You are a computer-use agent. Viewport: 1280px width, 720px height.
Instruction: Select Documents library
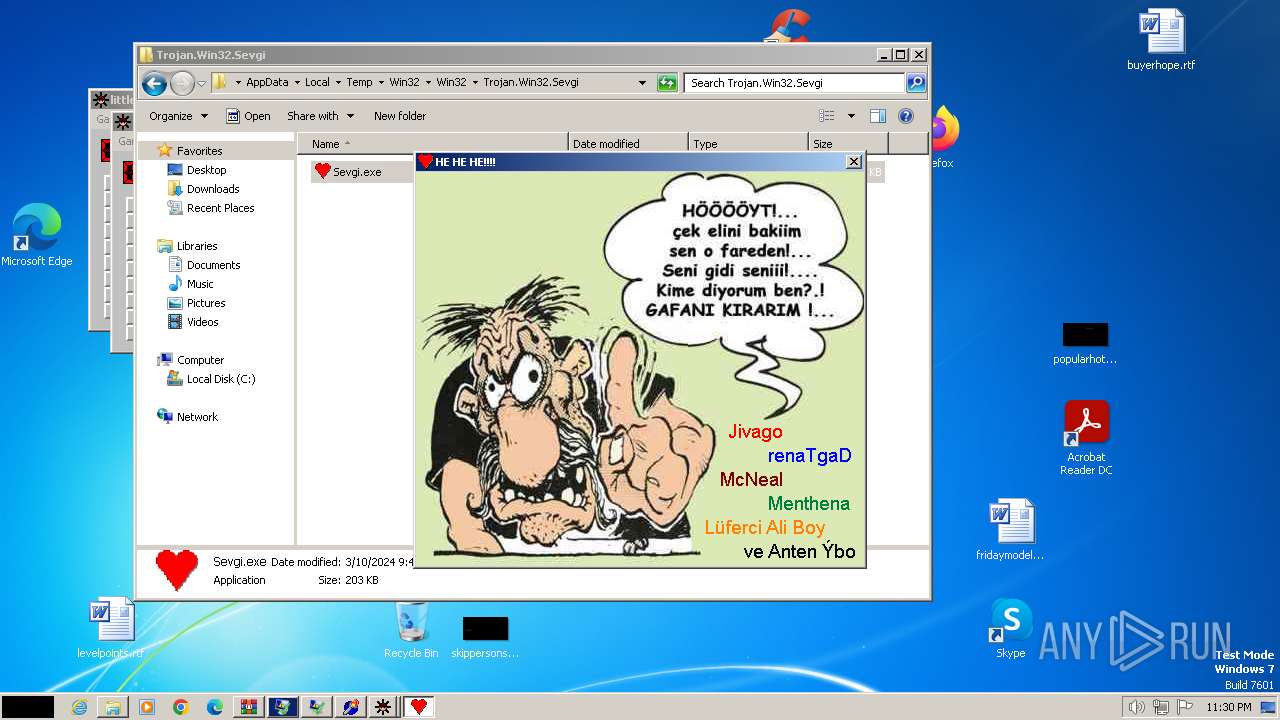point(213,265)
